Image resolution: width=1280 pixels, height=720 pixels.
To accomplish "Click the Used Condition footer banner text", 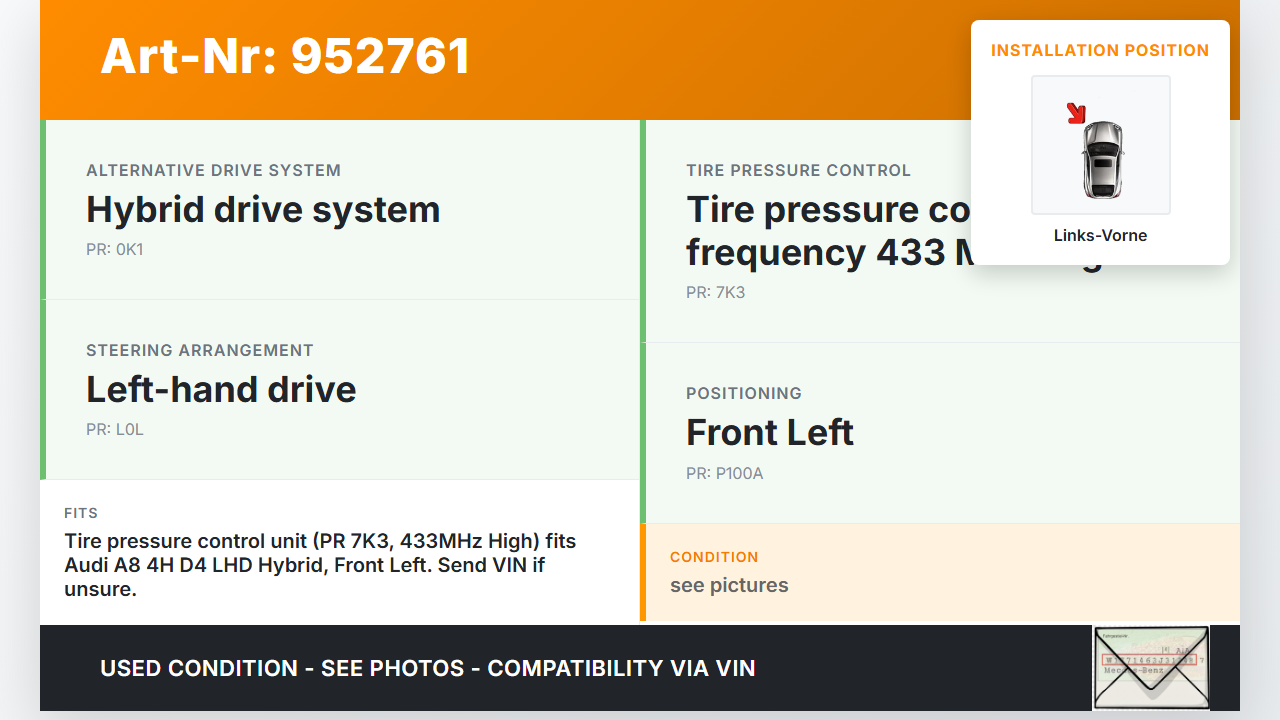I will (427, 668).
